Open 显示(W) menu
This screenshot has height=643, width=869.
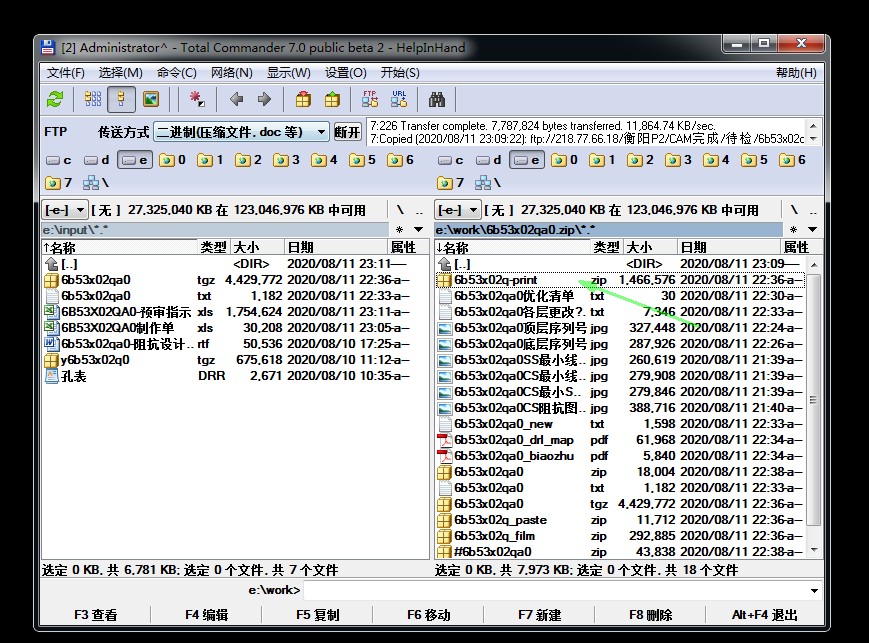pos(289,73)
